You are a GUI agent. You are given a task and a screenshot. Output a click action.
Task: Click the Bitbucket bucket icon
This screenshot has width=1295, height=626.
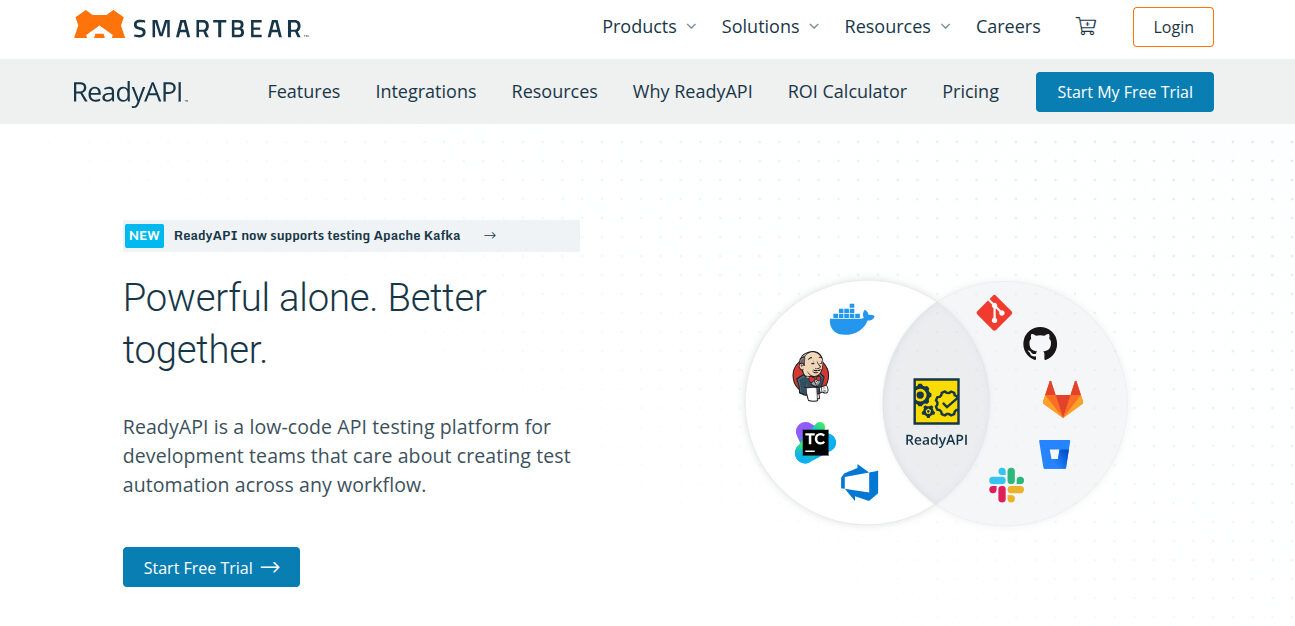[x=1054, y=454]
